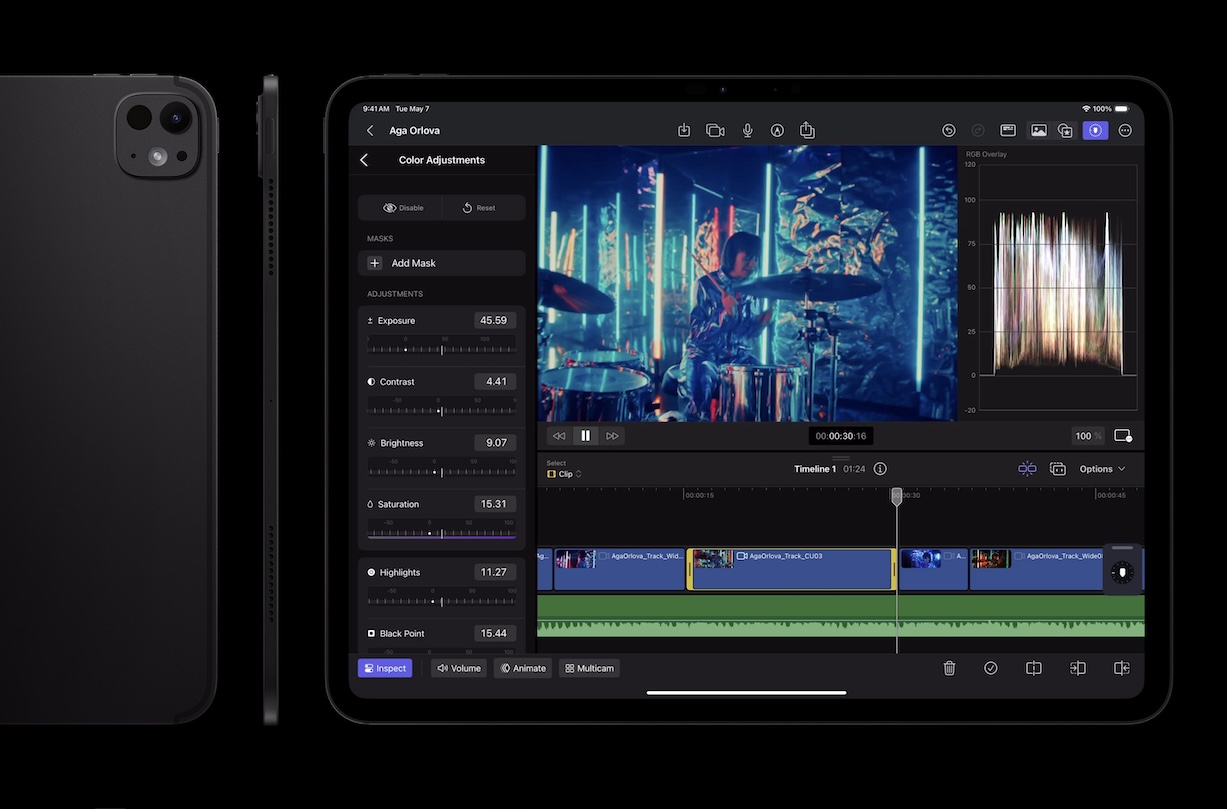Image resolution: width=1227 pixels, height=809 pixels.
Task: Select the Live Drawing pencil icon
Action: click(x=777, y=130)
